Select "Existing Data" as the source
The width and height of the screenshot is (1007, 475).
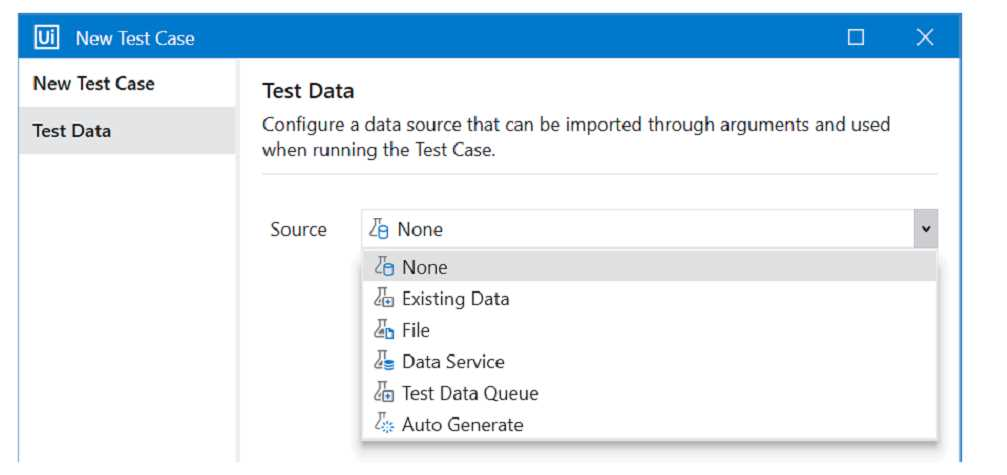tap(455, 299)
